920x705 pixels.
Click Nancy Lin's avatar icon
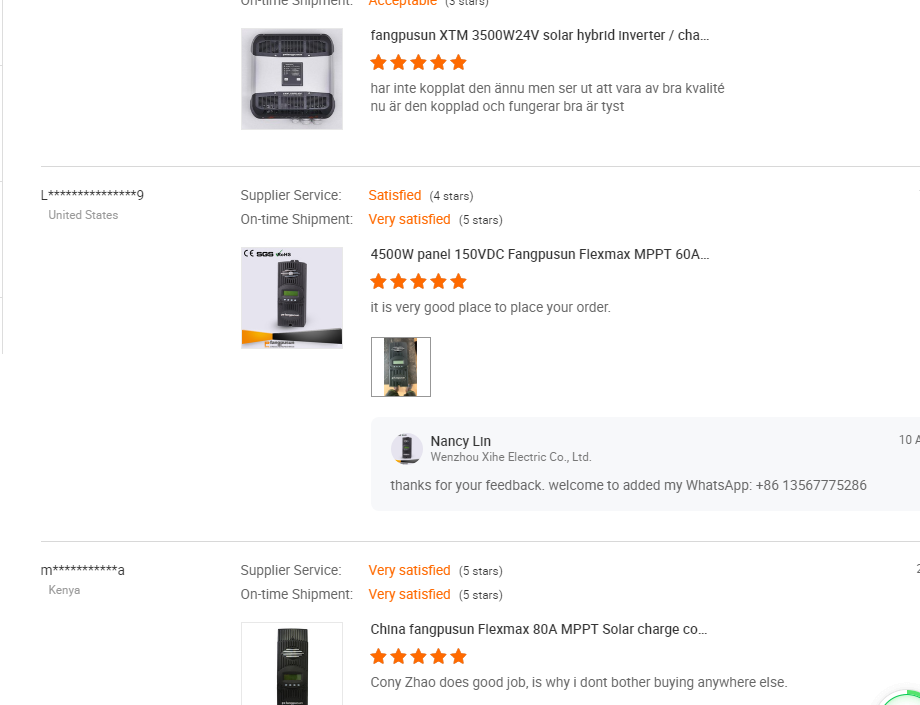pyautogui.click(x=406, y=449)
